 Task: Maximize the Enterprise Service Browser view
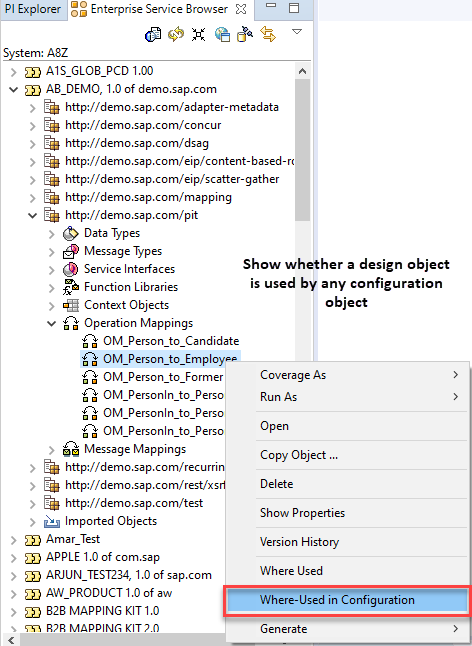coord(294,8)
